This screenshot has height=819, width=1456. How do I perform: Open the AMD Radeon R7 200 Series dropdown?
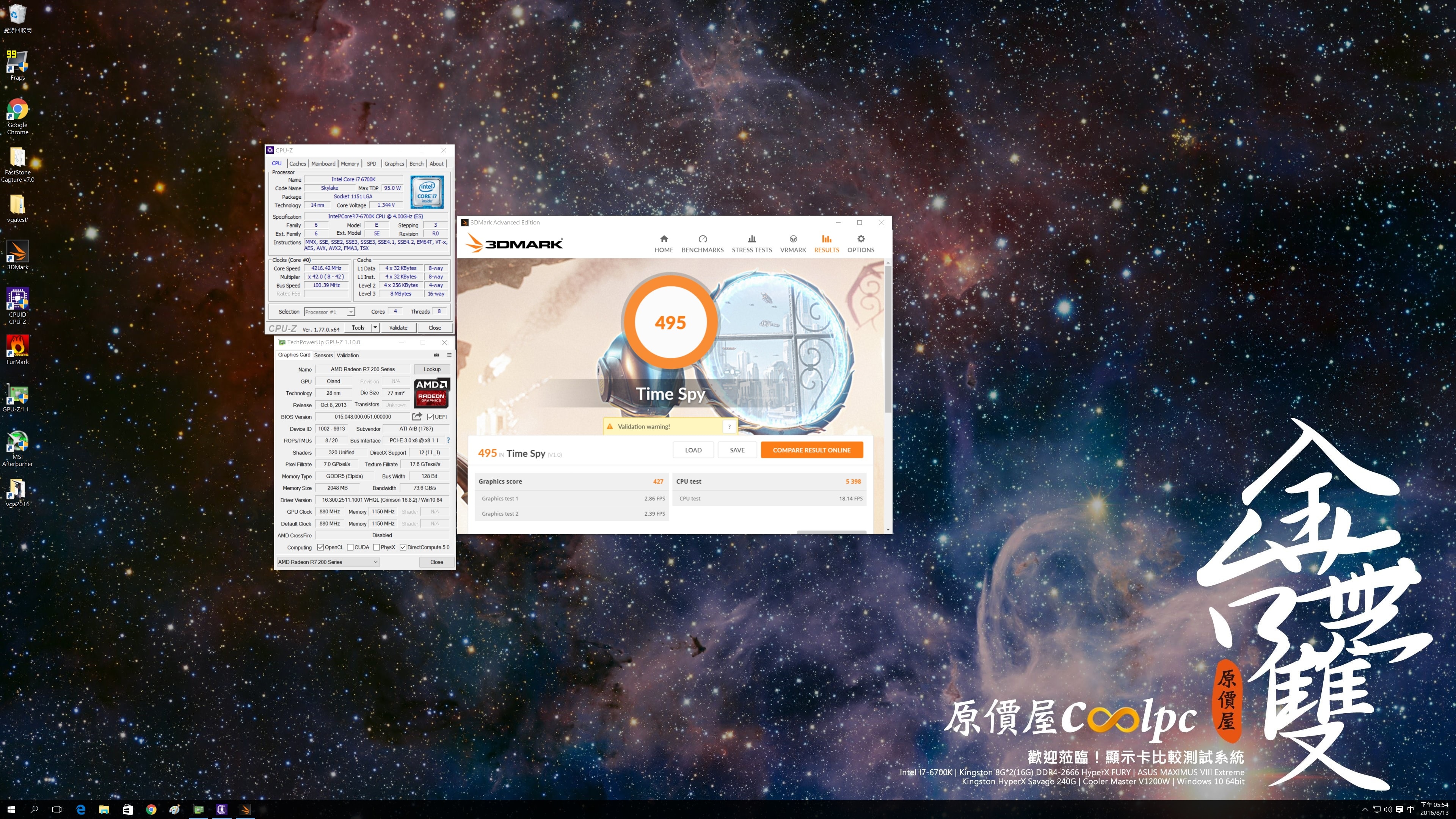[328, 562]
